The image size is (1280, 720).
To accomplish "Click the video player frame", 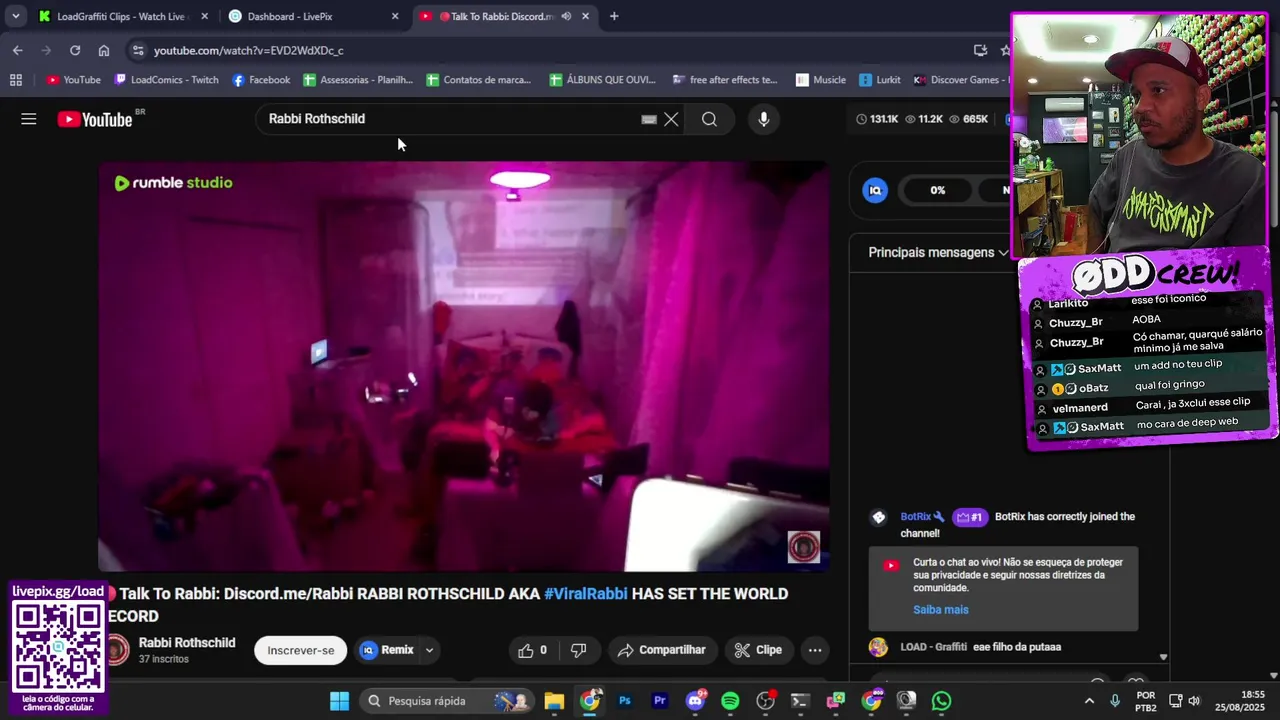I will pos(464,366).
